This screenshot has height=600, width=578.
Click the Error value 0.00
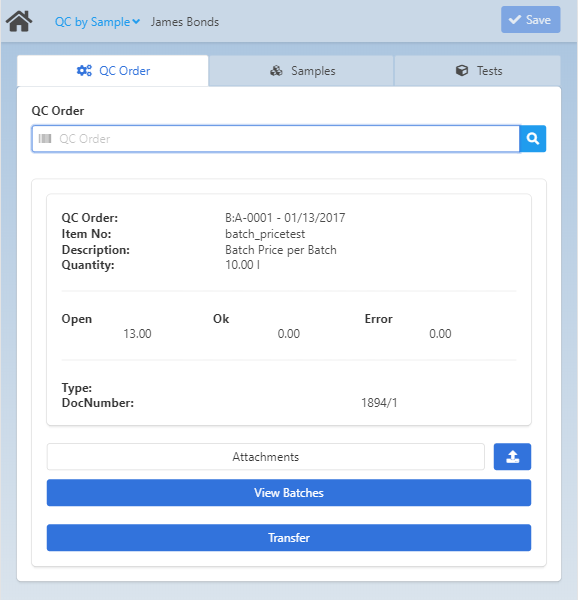click(440, 334)
